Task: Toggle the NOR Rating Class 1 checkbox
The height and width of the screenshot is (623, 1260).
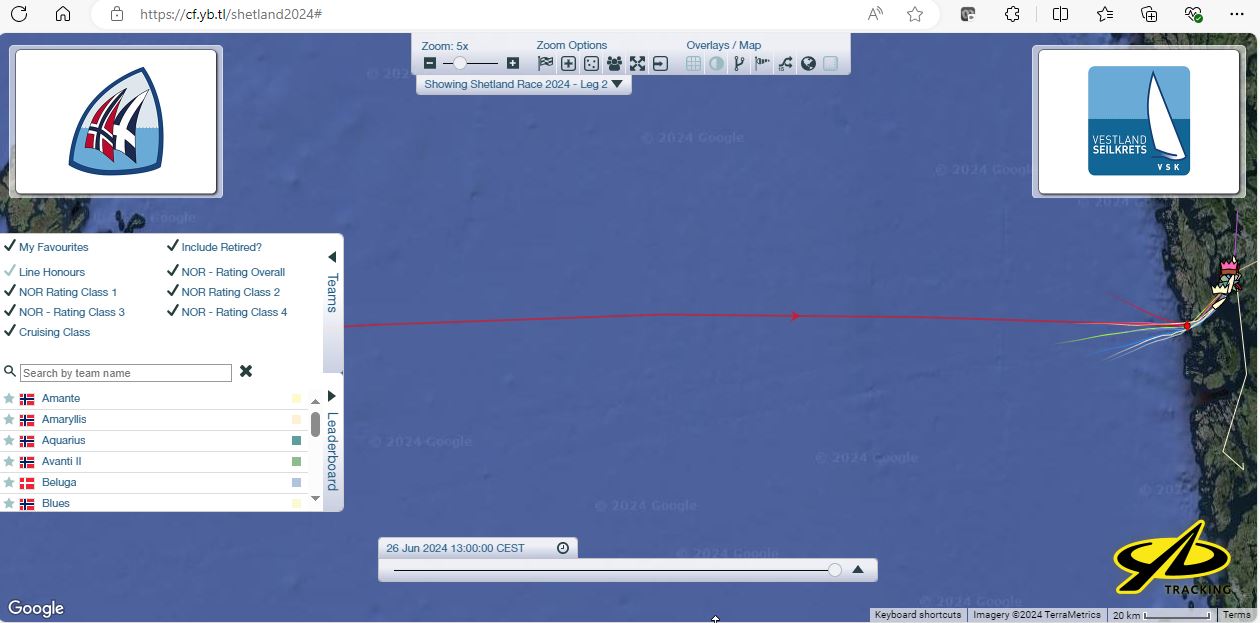Action: 10,291
